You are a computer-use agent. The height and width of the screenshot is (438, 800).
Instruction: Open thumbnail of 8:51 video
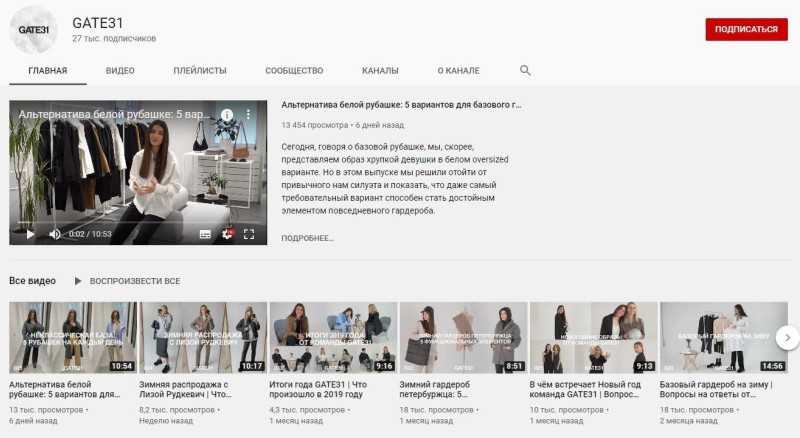[463, 337]
